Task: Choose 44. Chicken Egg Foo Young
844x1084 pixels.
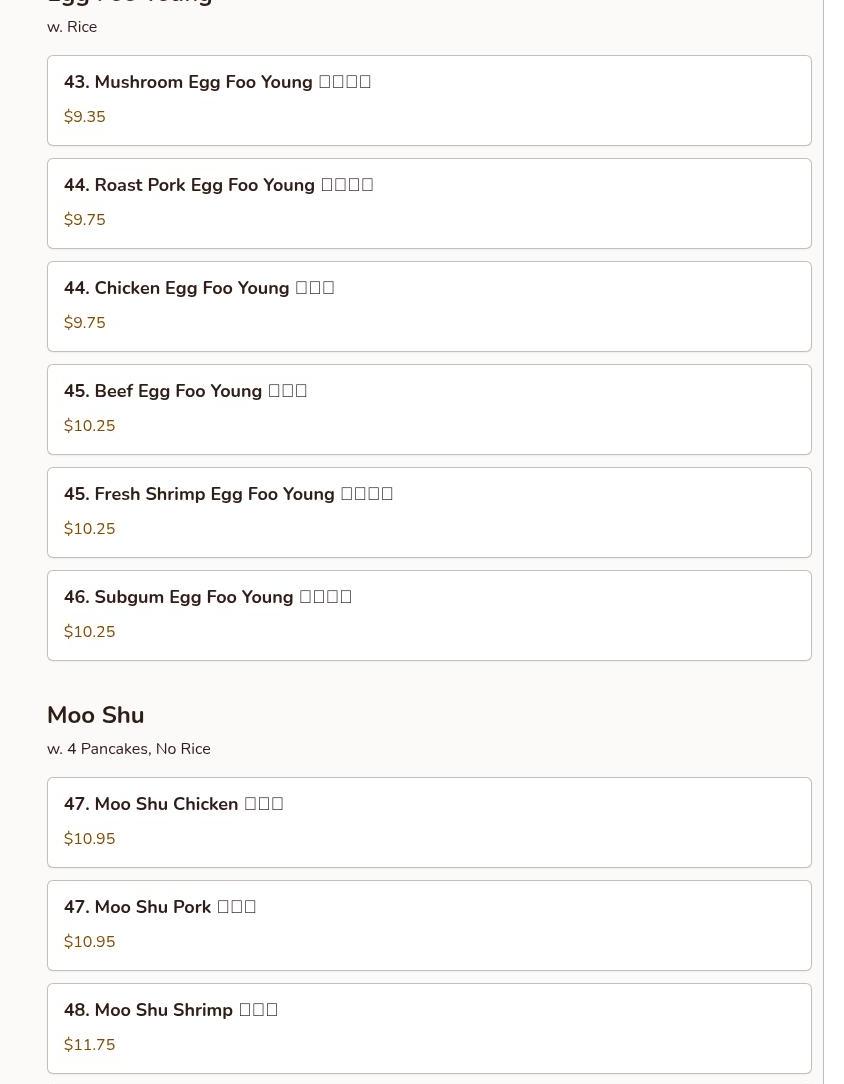Action: coord(429,306)
